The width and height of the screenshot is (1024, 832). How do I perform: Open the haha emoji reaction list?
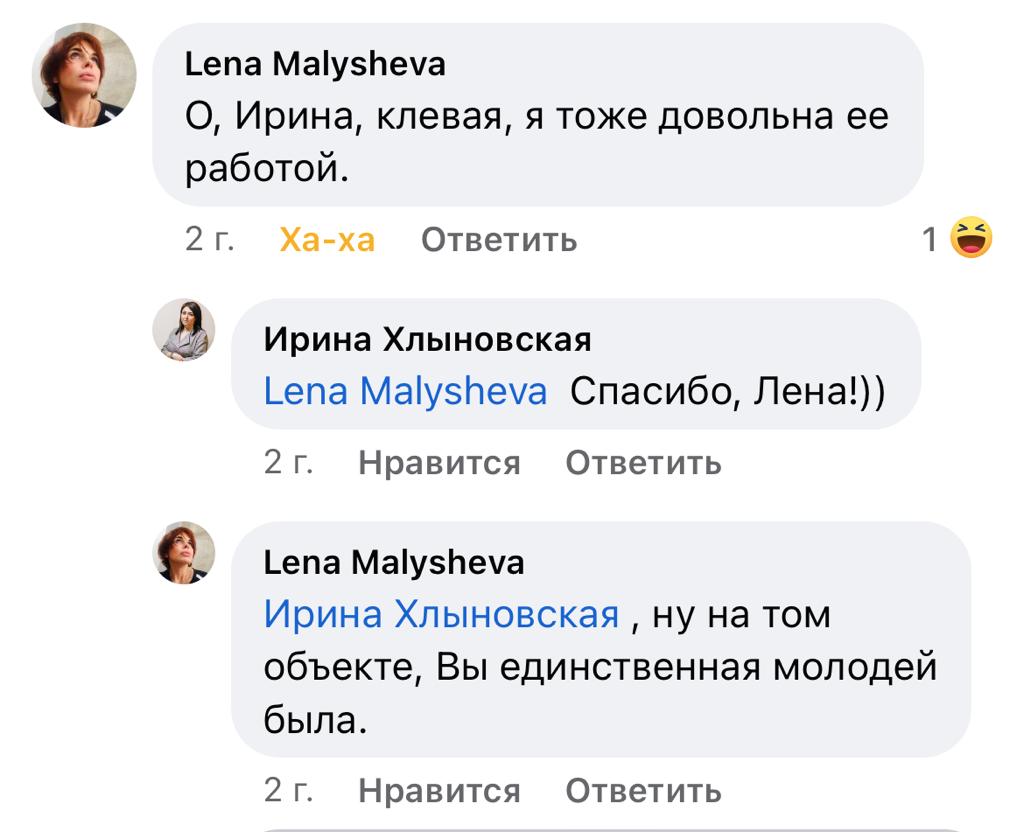click(x=970, y=238)
